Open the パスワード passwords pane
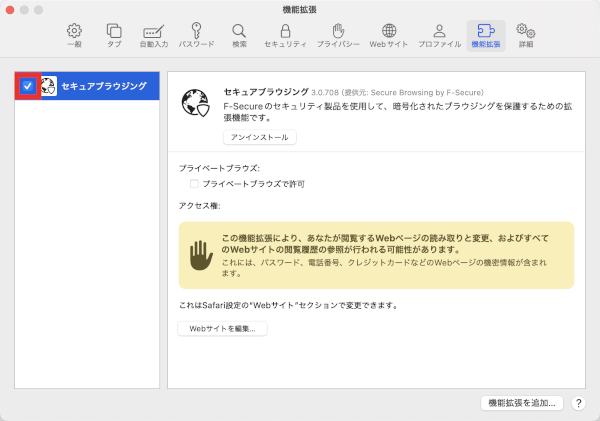 (196, 36)
